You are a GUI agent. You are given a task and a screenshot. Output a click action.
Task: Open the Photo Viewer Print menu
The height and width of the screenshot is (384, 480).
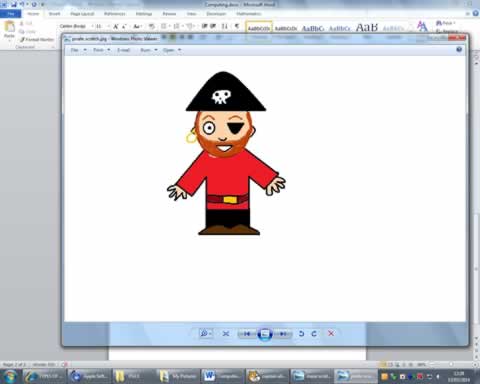click(101, 50)
